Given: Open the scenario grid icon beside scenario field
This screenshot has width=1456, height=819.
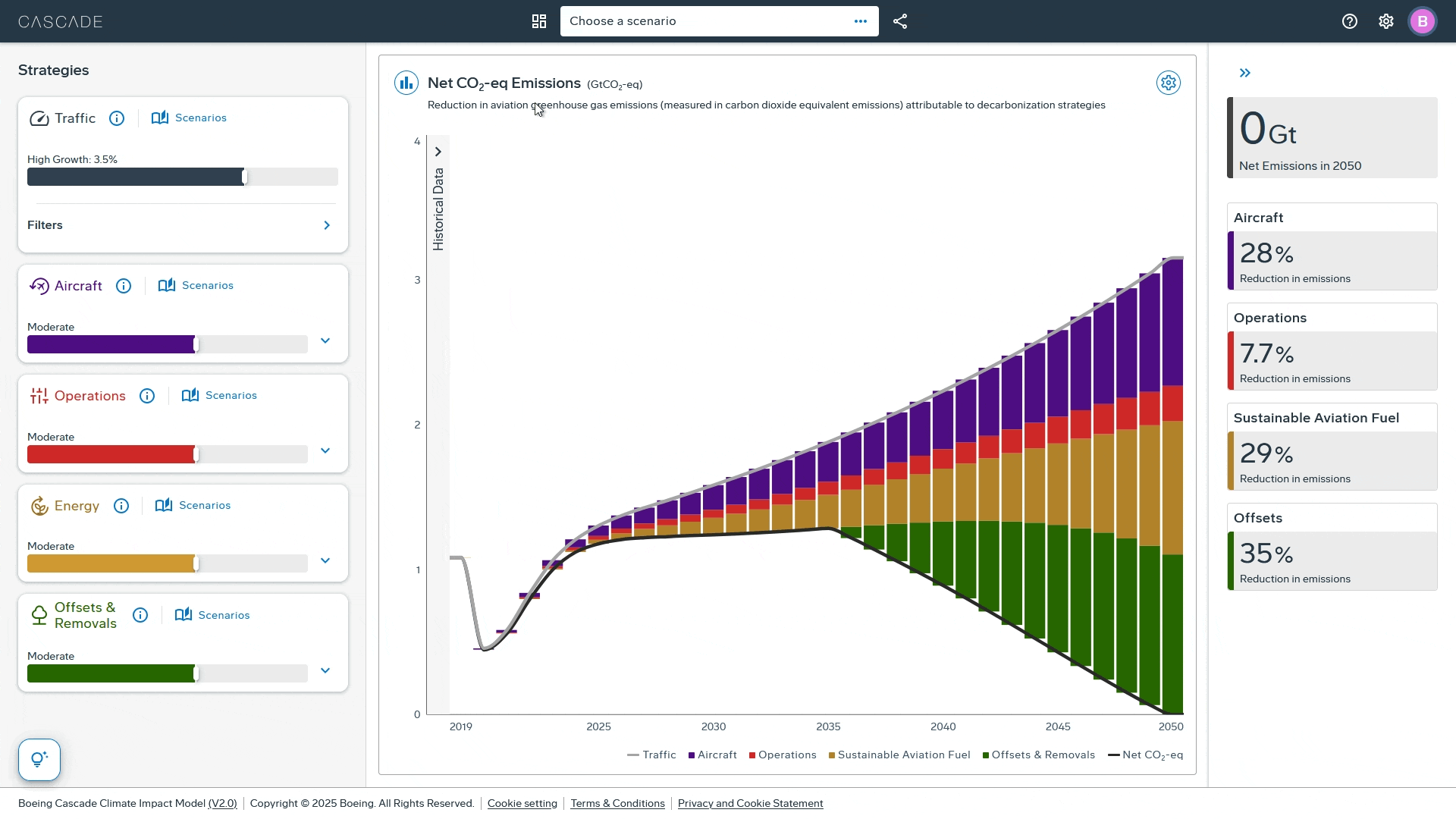Looking at the screenshot, I should [x=538, y=21].
